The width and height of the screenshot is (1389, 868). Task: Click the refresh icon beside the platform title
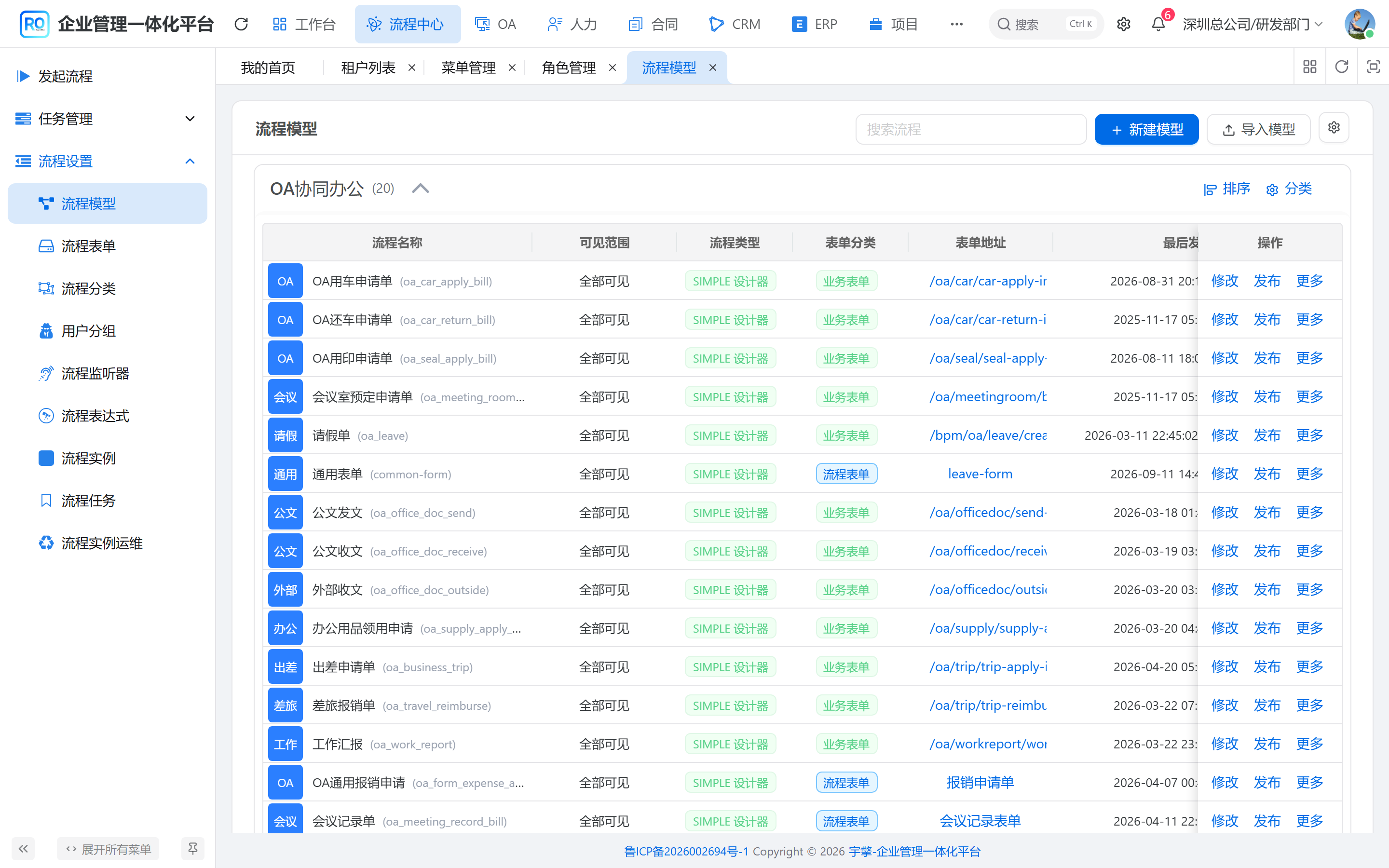click(x=241, y=24)
